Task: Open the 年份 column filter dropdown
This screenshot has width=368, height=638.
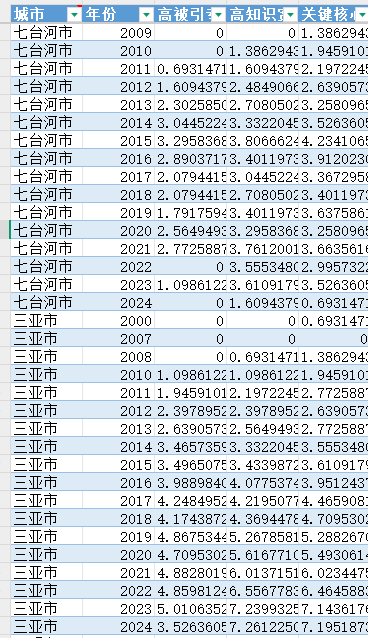Action: click(147, 15)
